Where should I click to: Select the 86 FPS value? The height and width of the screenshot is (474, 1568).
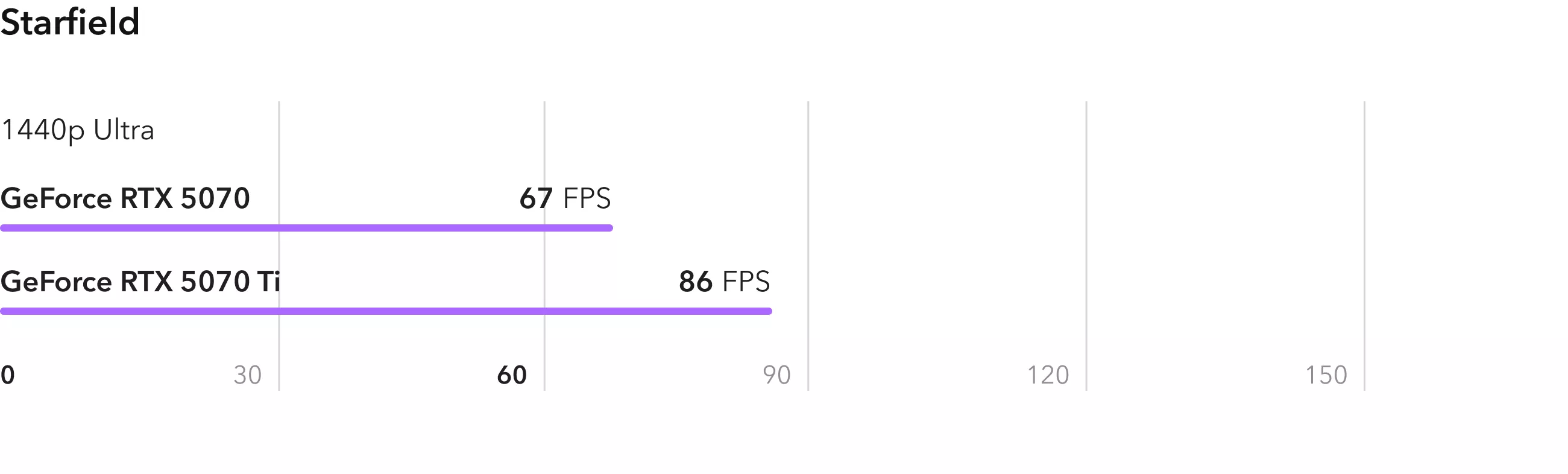pos(725,282)
